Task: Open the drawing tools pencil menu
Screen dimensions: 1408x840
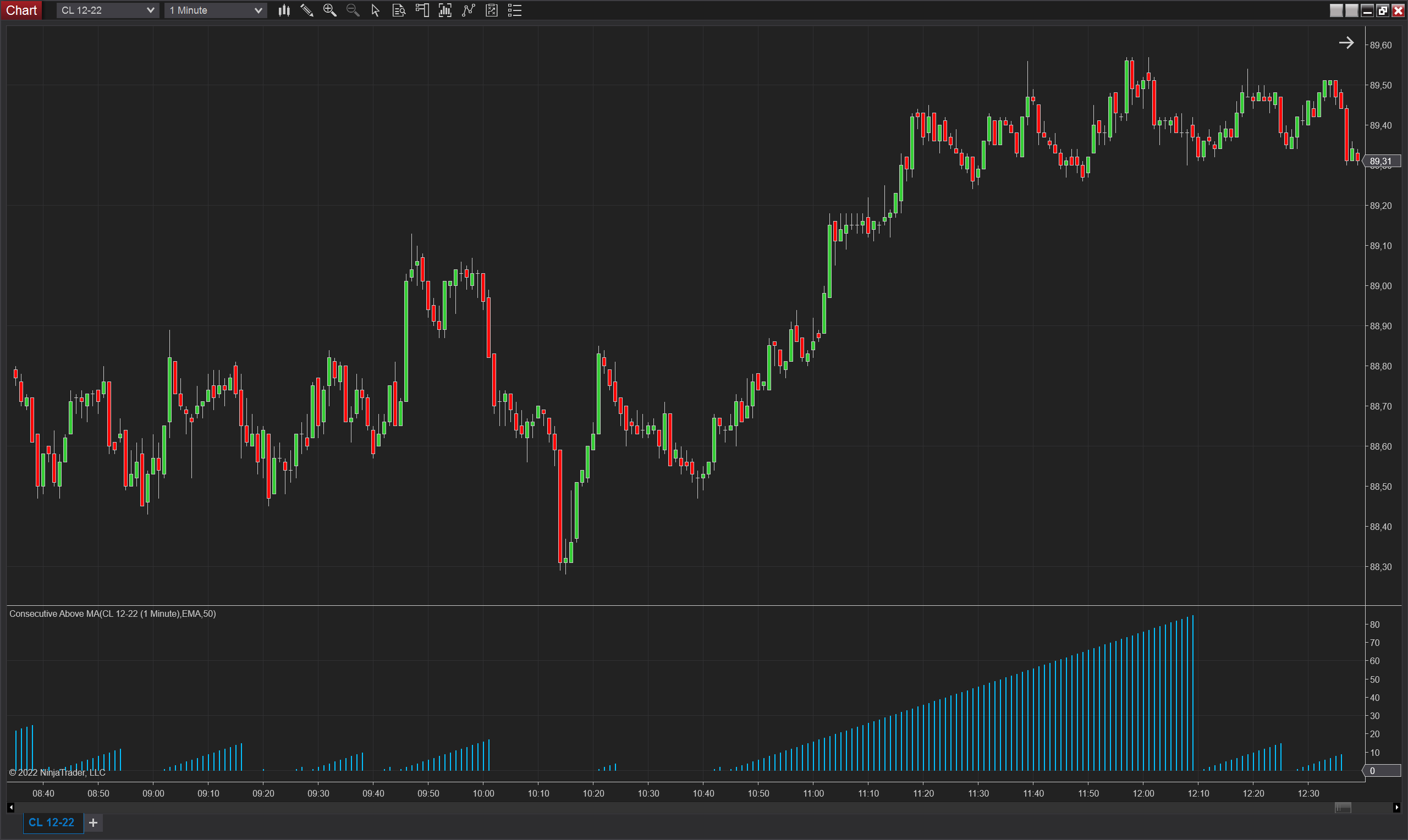Action: [307, 10]
